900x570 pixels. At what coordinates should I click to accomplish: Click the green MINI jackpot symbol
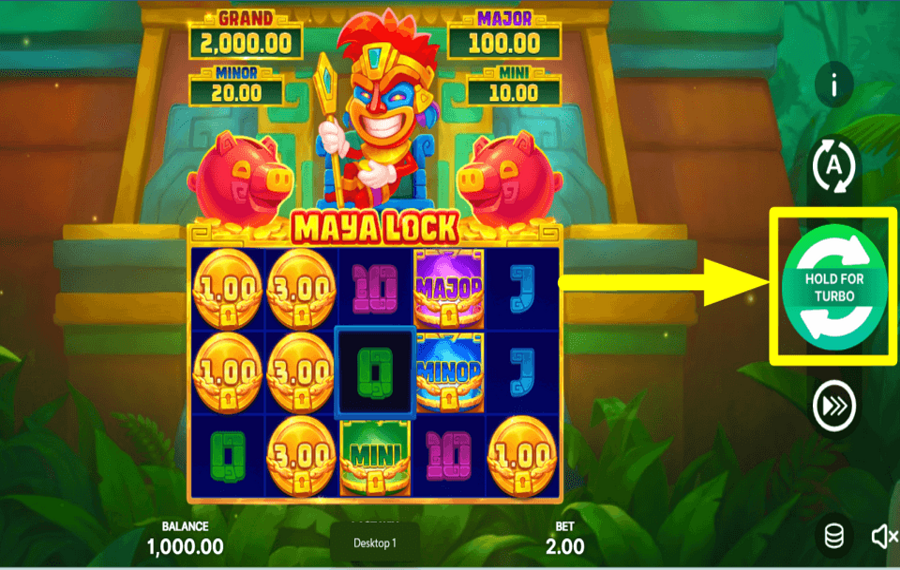coord(375,457)
